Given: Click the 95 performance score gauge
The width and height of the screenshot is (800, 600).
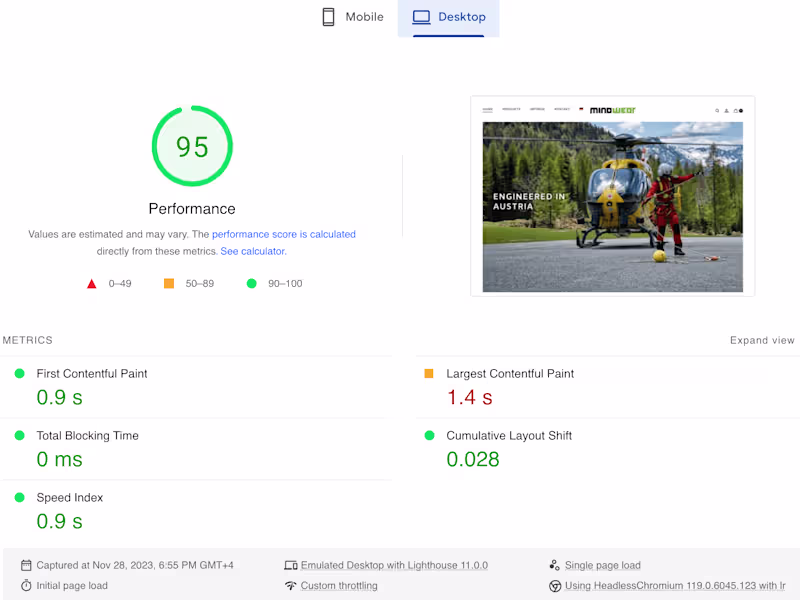Looking at the screenshot, I should [x=192, y=146].
